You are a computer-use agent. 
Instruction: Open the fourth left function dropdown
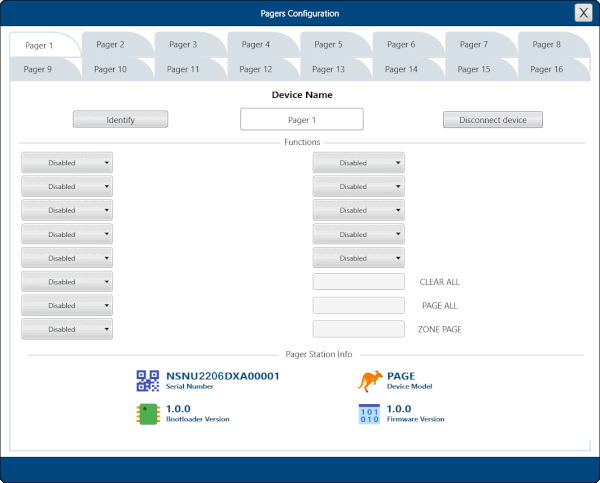point(67,234)
